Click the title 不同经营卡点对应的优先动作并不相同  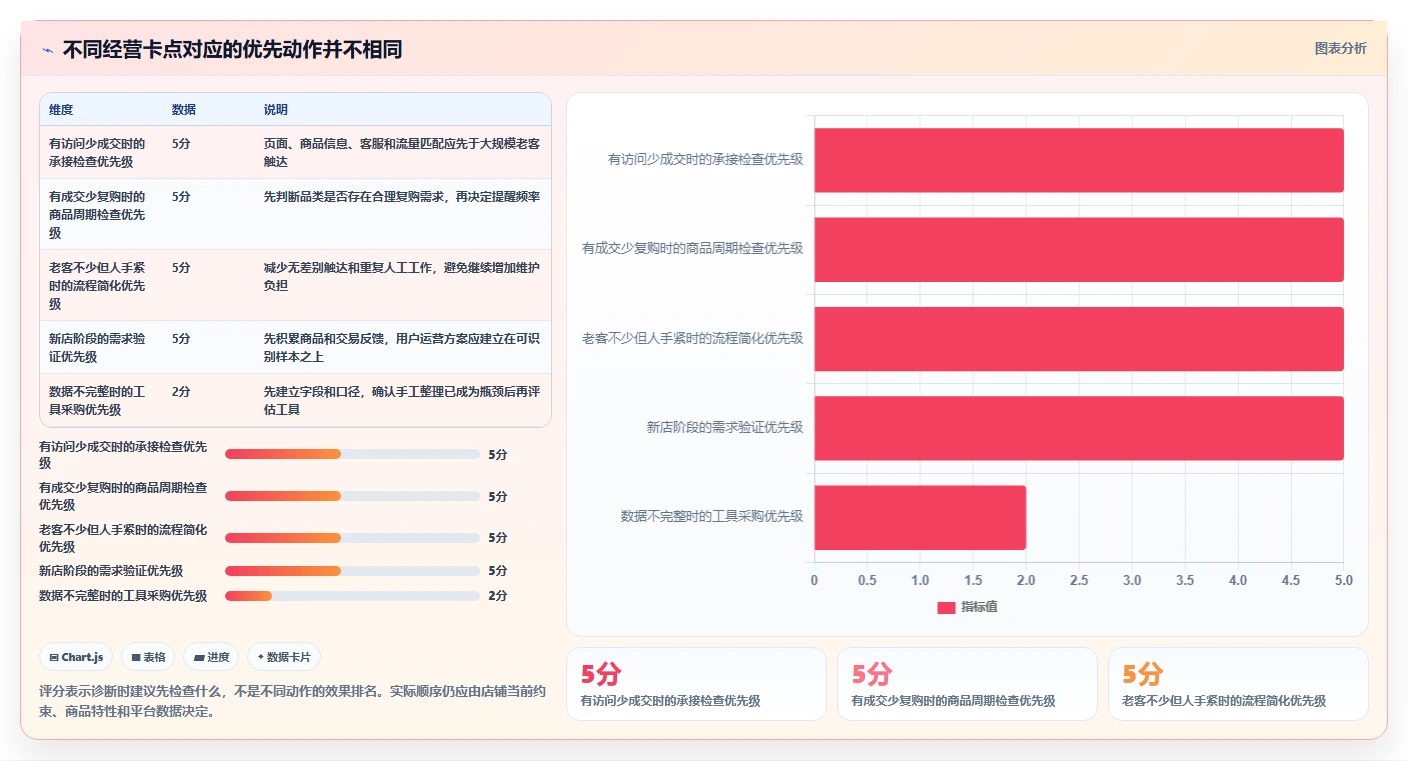point(232,50)
